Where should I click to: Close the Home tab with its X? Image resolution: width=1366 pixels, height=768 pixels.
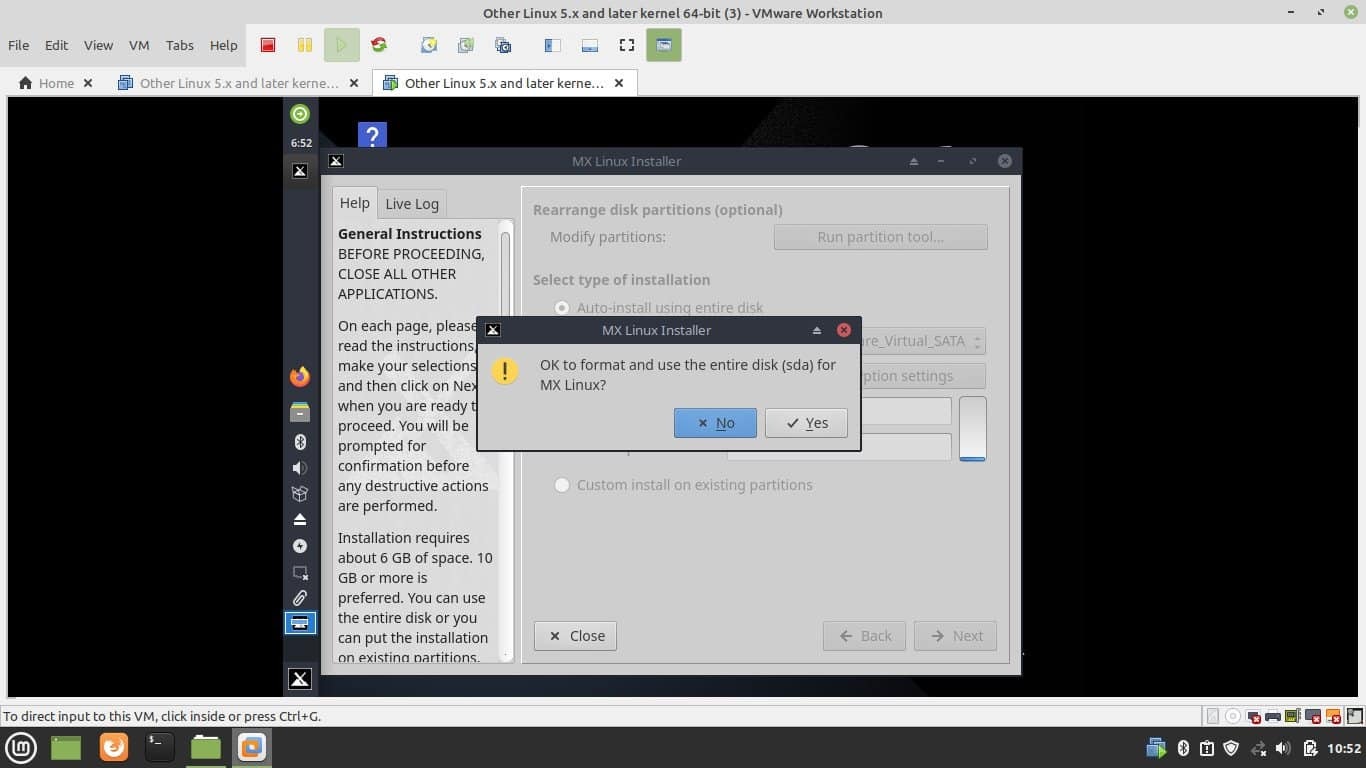pyautogui.click(x=88, y=83)
